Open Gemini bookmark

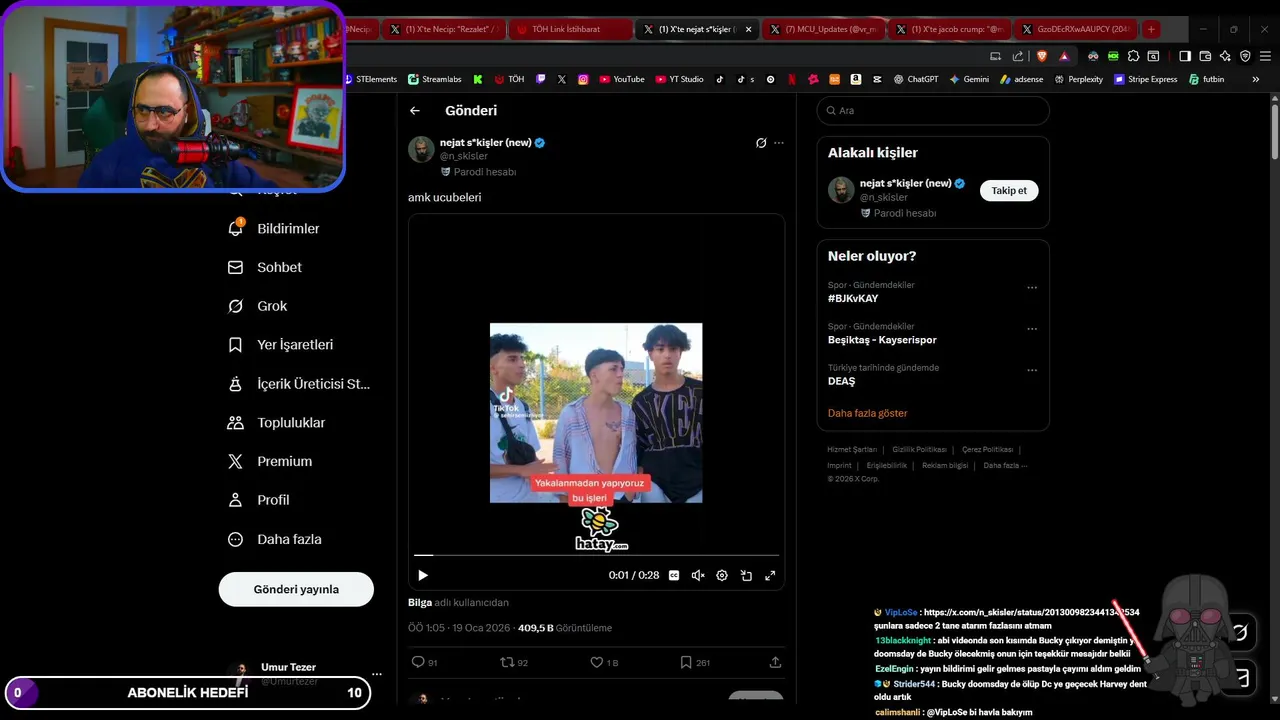click(970, 79)
